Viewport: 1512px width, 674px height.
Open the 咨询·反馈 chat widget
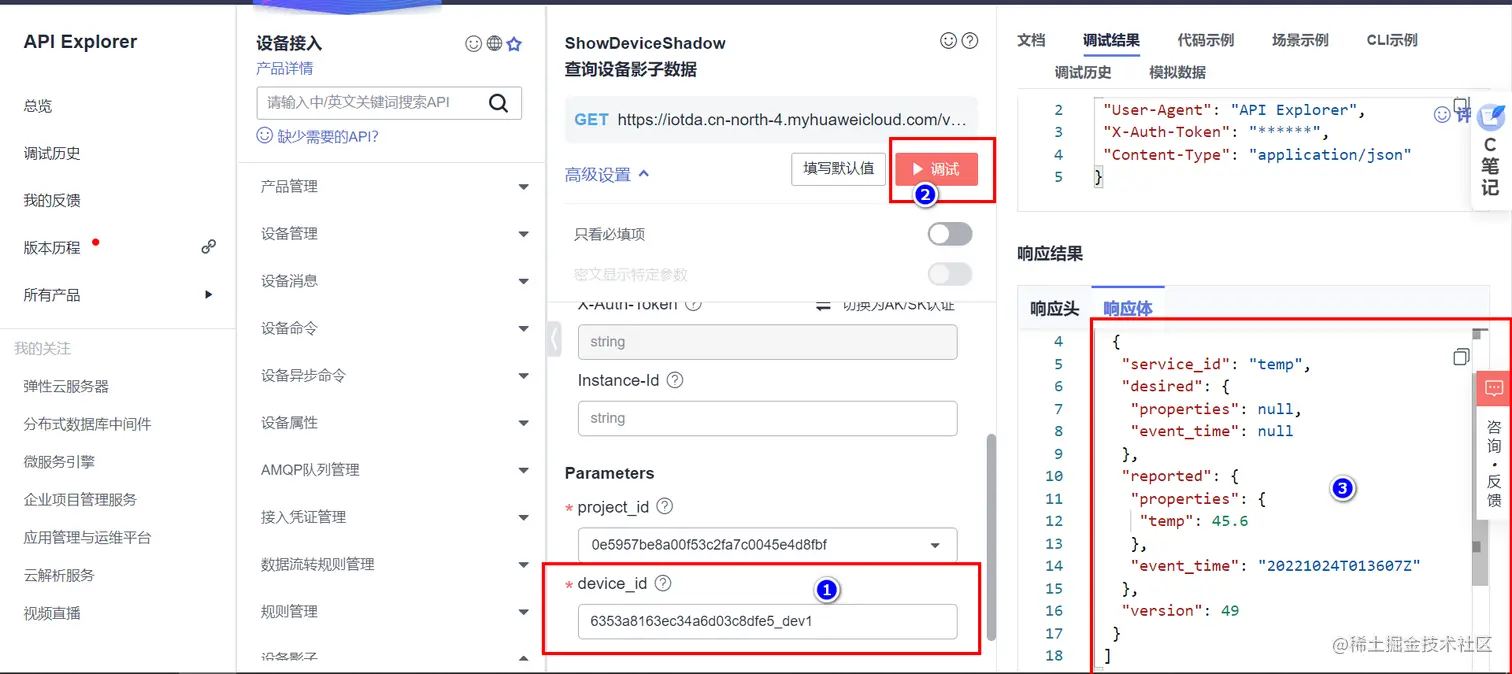[x=1493, y=445]
